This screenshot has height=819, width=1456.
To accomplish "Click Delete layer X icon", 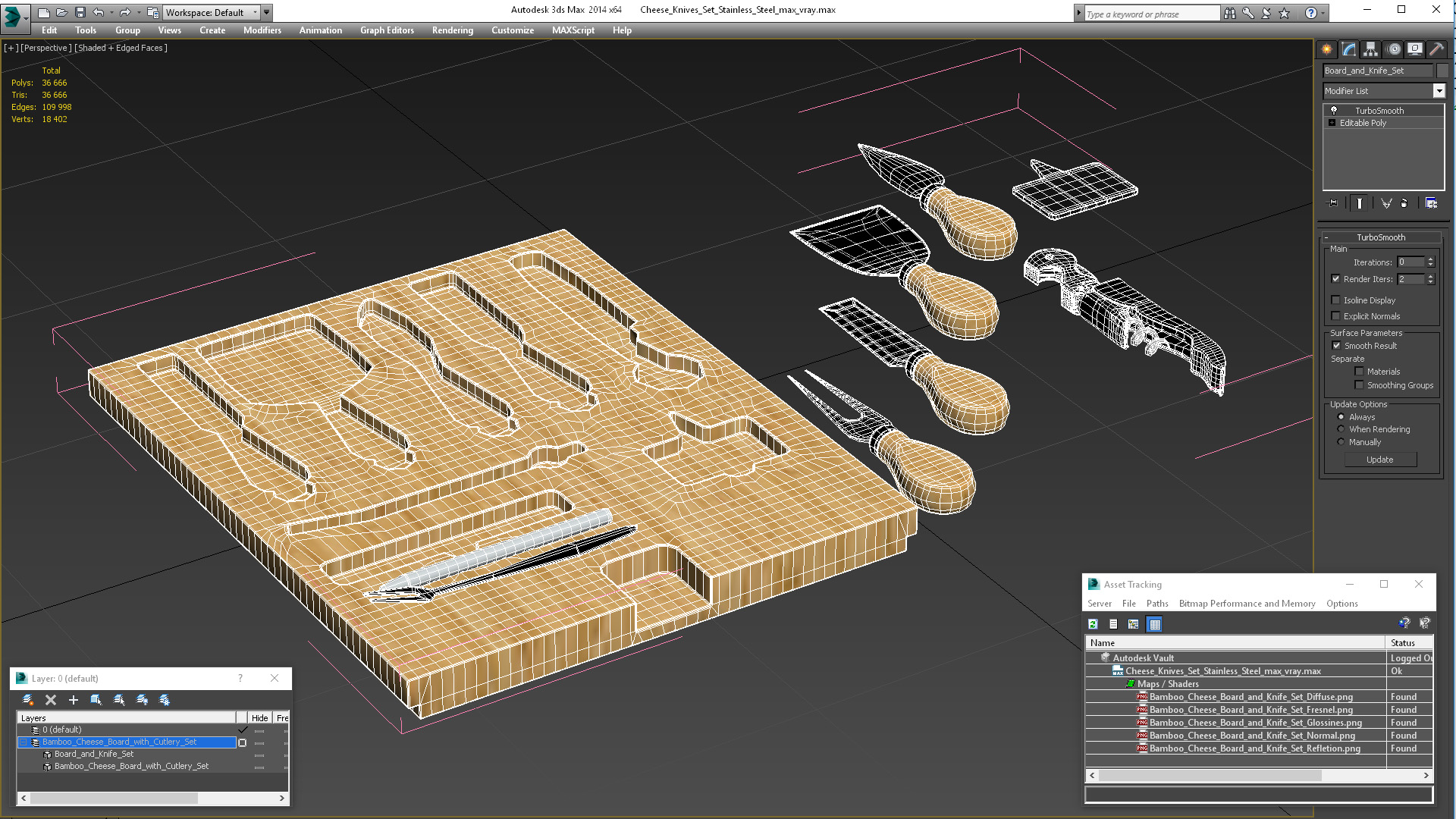I will 51,700.
